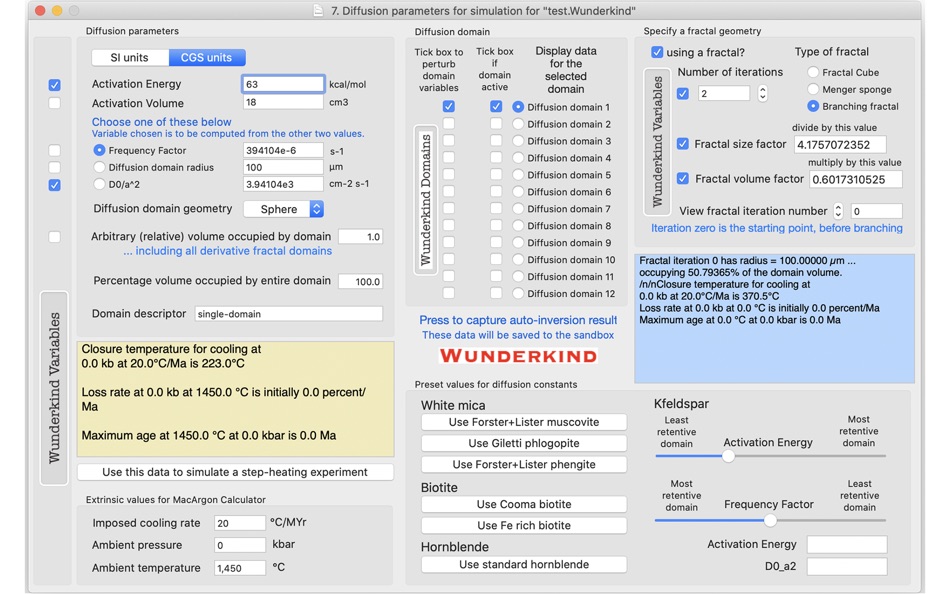Screen dimensions: 950x594
Task: Toggle the Arbitrary volume perturb checkbox
Action: coord(55,236)
